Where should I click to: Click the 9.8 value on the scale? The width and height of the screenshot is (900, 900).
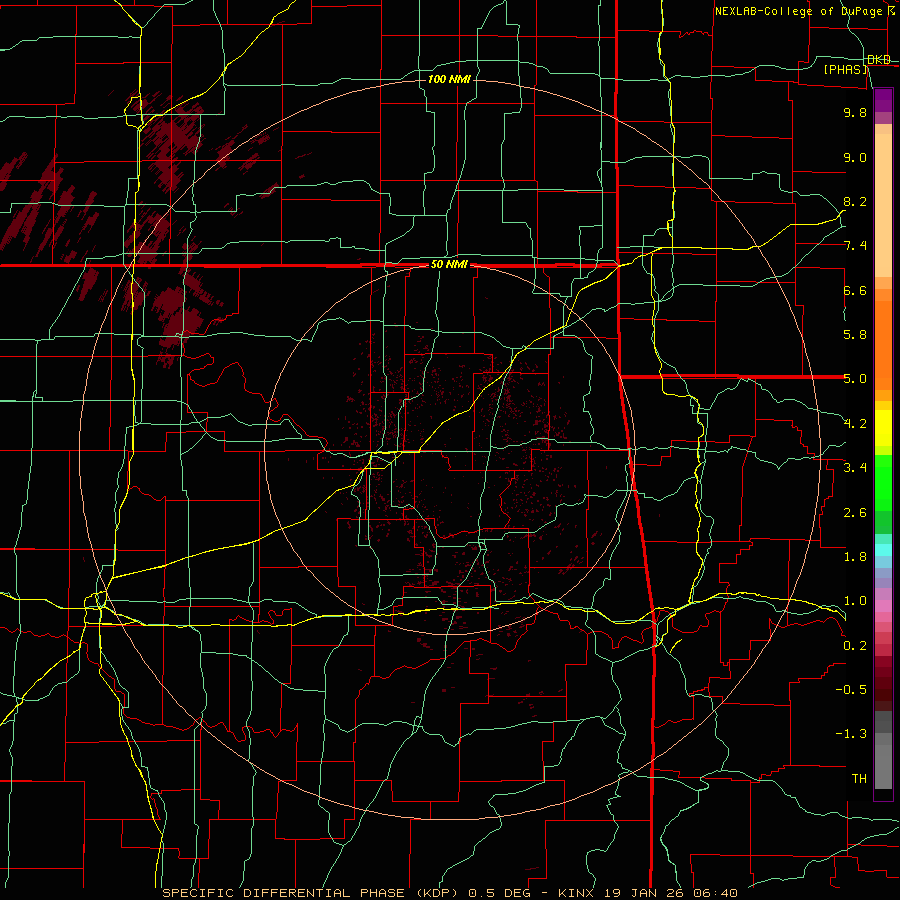[855, 112]
